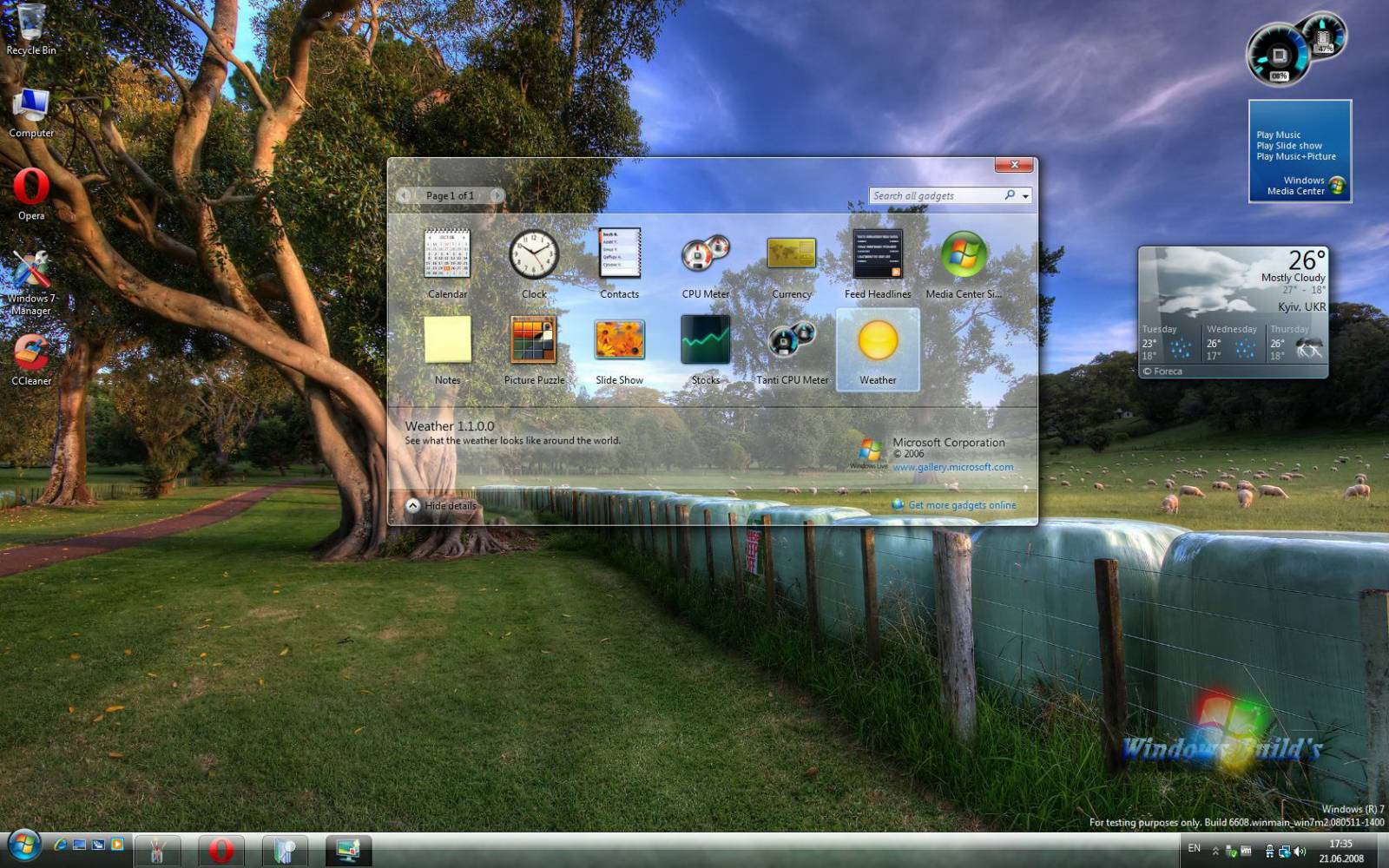
Task: Click the Weather 1.1.0.0 details title
Action: 450,426
